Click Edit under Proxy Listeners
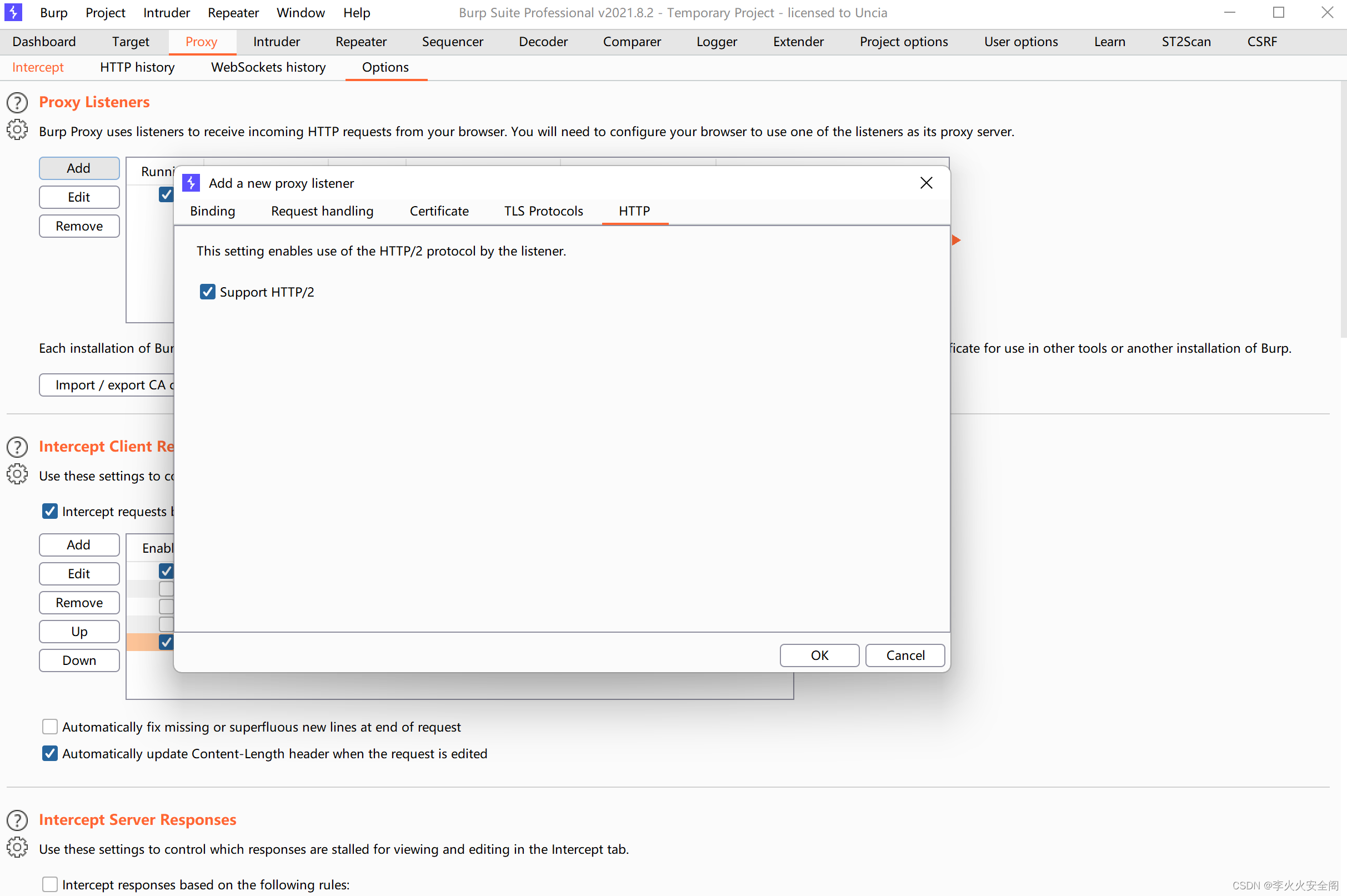Image resolution: width=1347 pixels, height=896 pixels. click(x=79, y=197)
